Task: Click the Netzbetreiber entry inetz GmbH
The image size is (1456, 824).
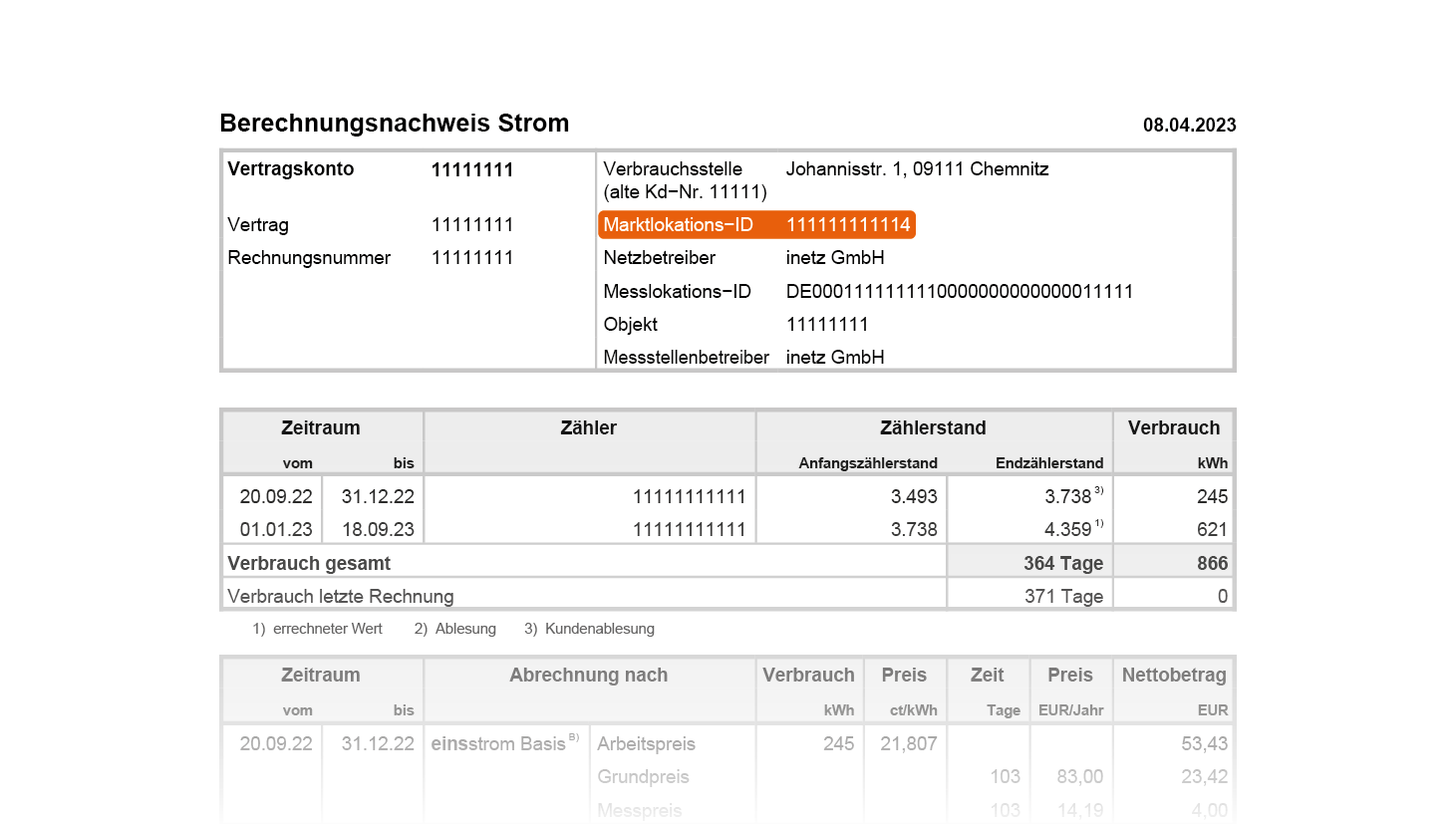Action: point(837,257)
